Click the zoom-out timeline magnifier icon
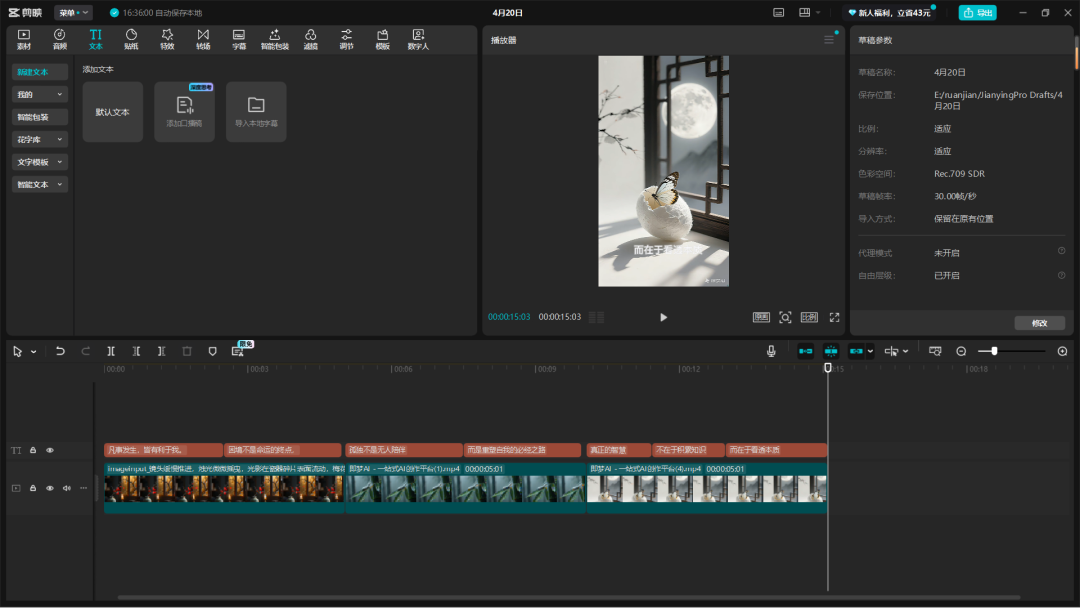 tap(961, 351)
